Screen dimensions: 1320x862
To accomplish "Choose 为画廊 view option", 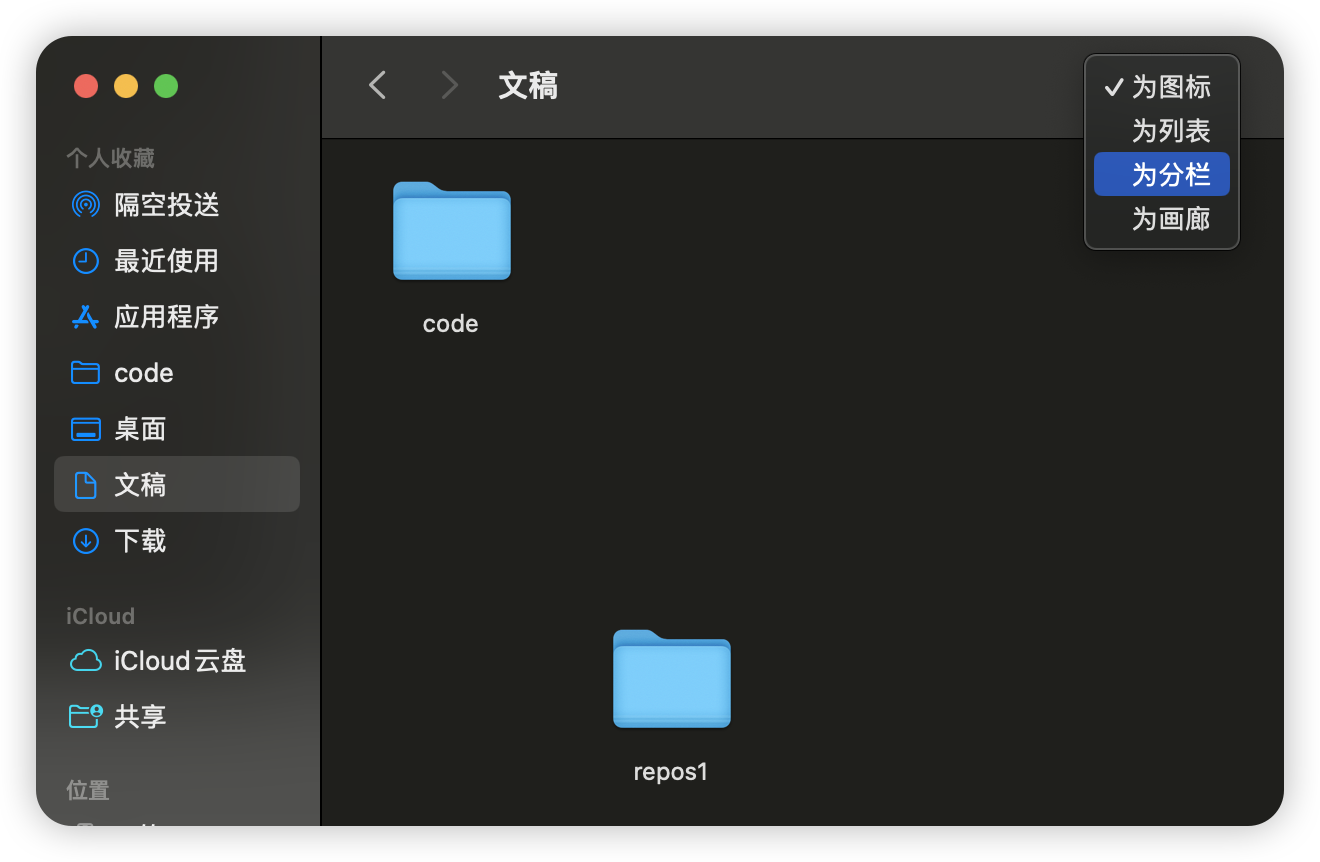I will point(1162,219).
